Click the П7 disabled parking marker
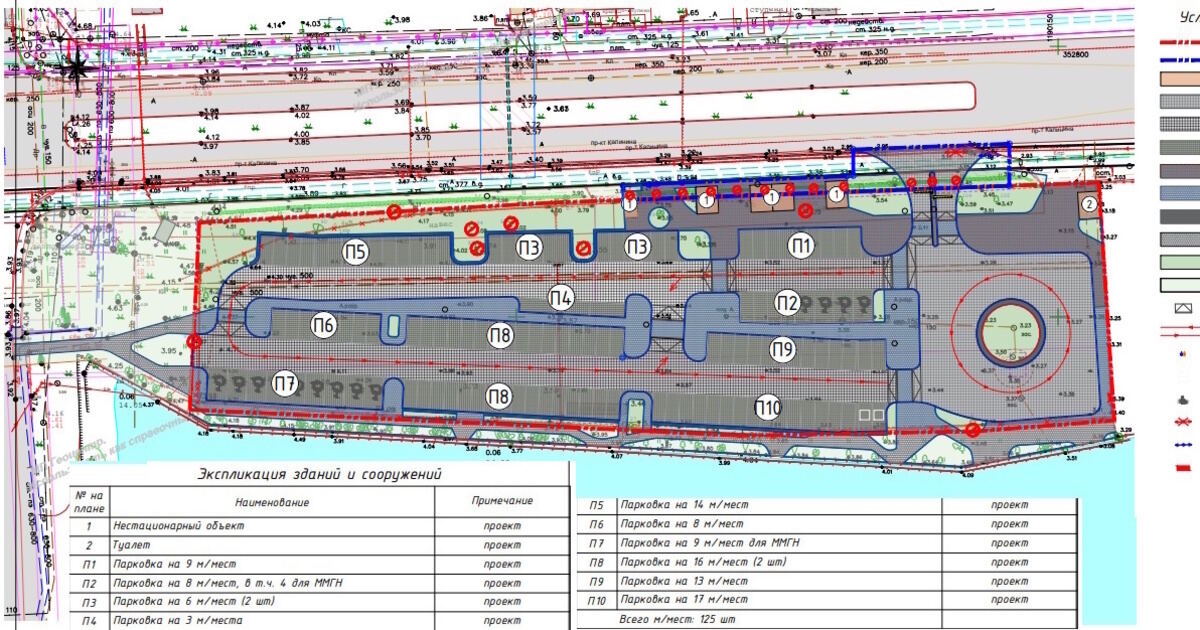The image size is (1200, 630). (286, 383)
